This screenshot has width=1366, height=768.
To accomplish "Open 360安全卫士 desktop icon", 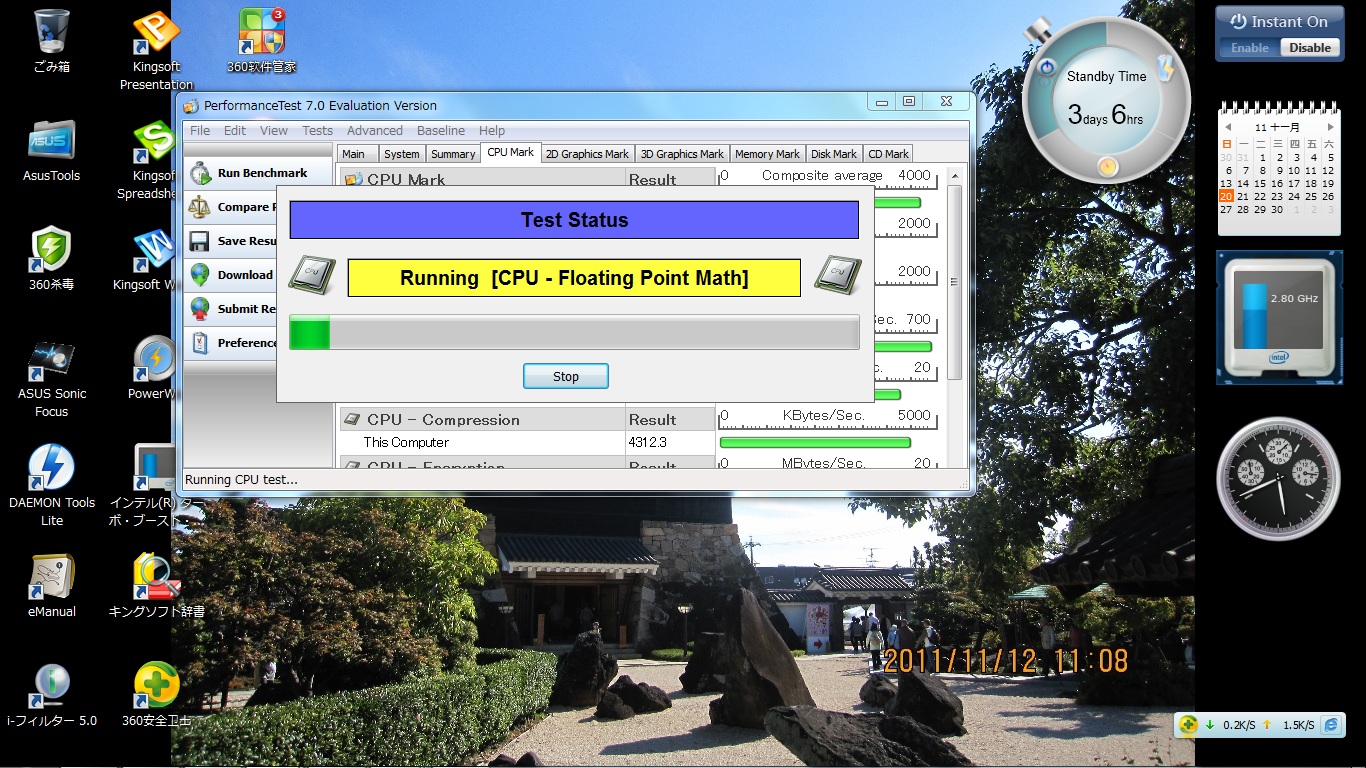I will click(x=156, y=695).
